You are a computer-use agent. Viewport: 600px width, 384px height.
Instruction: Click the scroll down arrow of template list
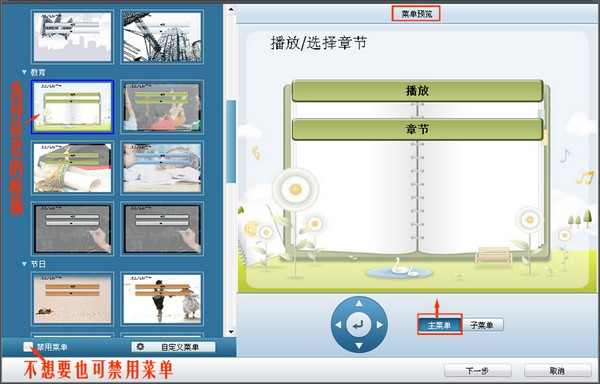click(231, 332)
